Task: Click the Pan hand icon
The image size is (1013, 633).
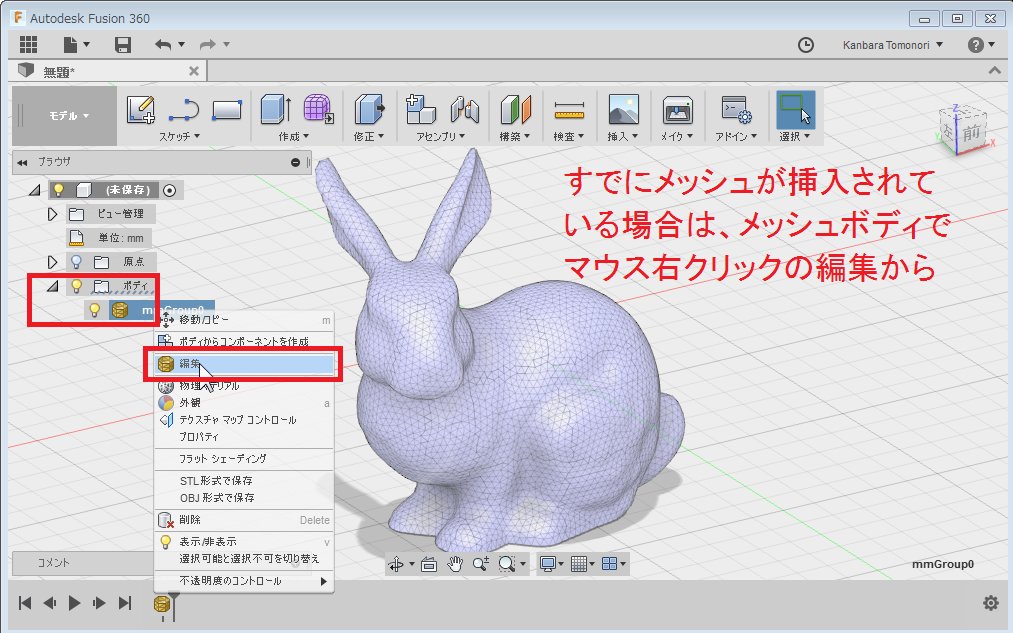Action: coord(455,564)
